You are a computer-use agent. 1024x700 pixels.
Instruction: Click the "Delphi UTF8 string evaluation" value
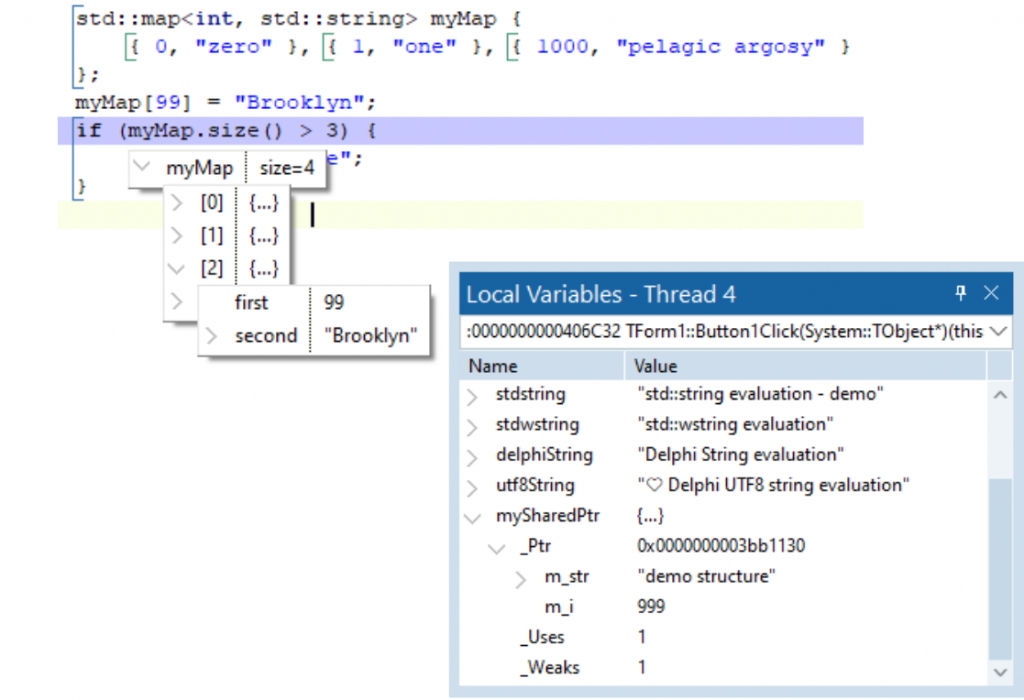click(773, 485)
